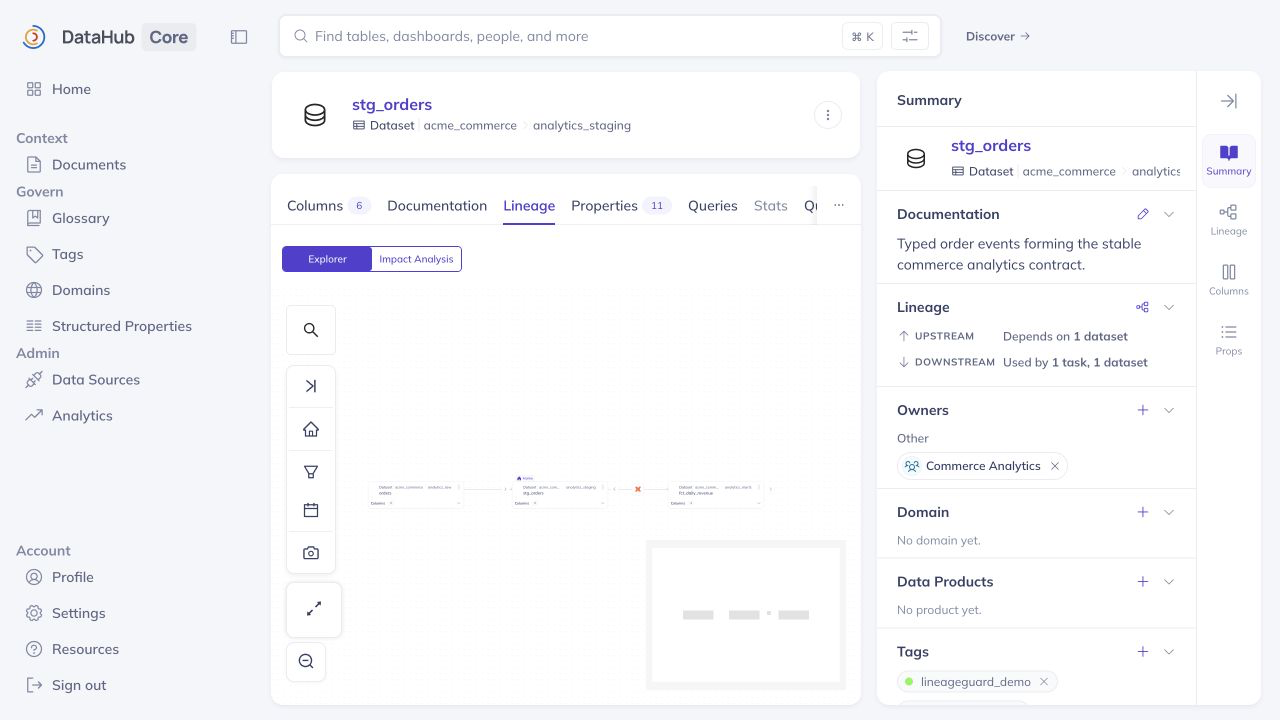Screen dimensions: 1280x720
Task: Open the Props sidebar panel icon
Action: [1229, 340]
